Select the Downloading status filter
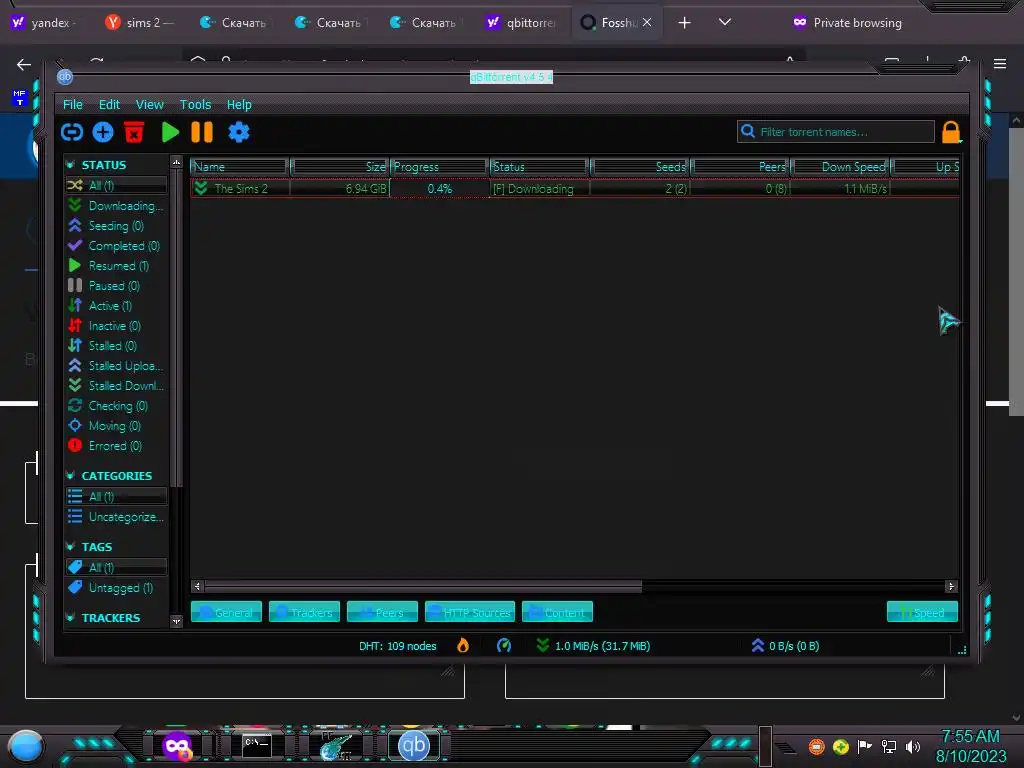 (x=116, y=206)
